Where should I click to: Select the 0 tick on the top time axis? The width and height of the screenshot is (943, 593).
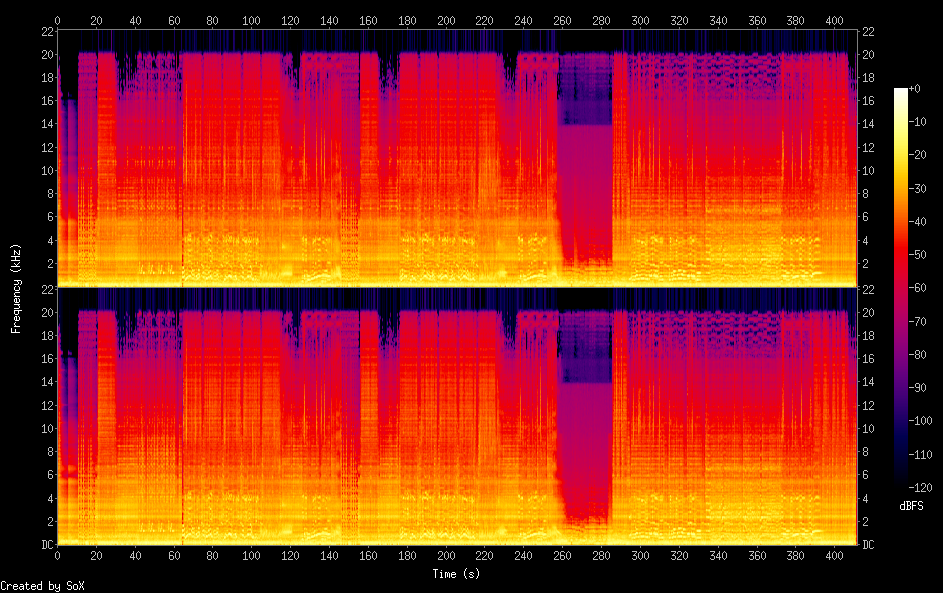(x=57, y=19)
